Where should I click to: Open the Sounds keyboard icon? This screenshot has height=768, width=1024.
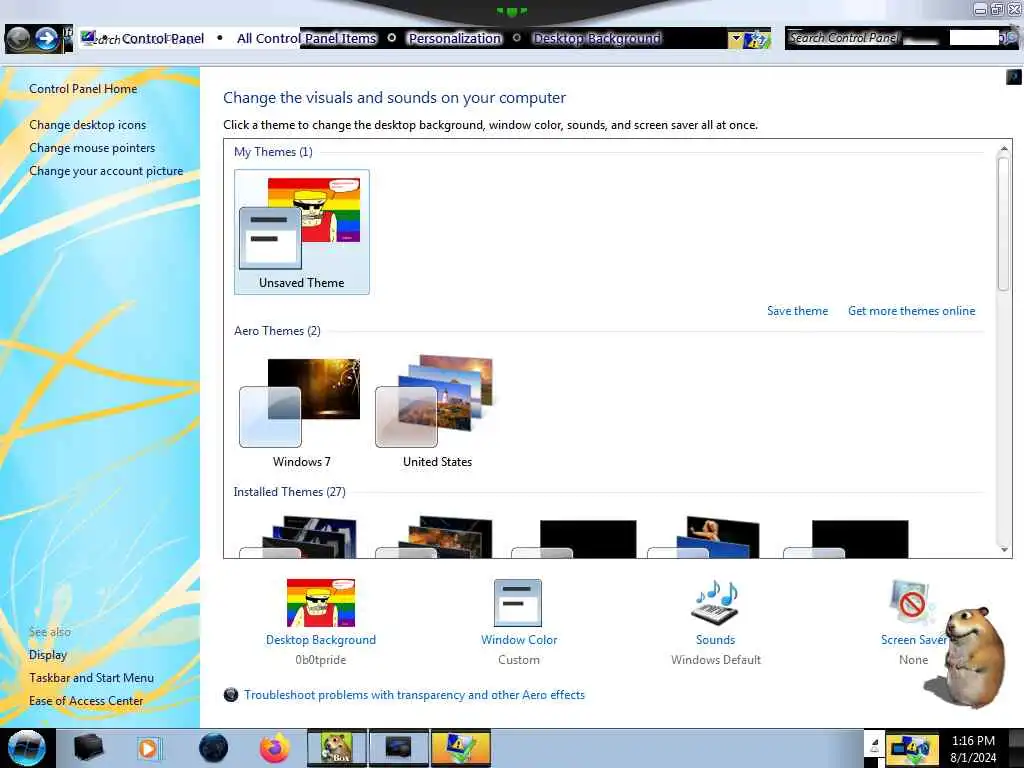[x=716, y=603]
